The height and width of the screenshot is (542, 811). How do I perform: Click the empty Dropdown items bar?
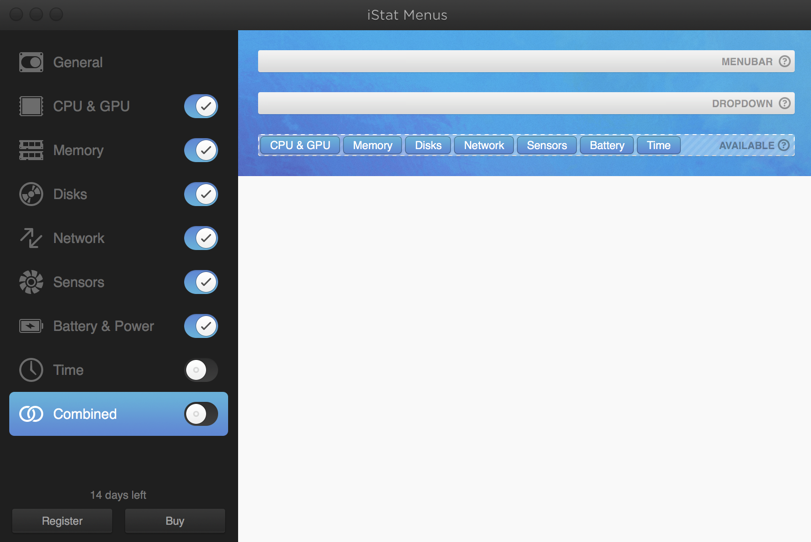[526, 103]
